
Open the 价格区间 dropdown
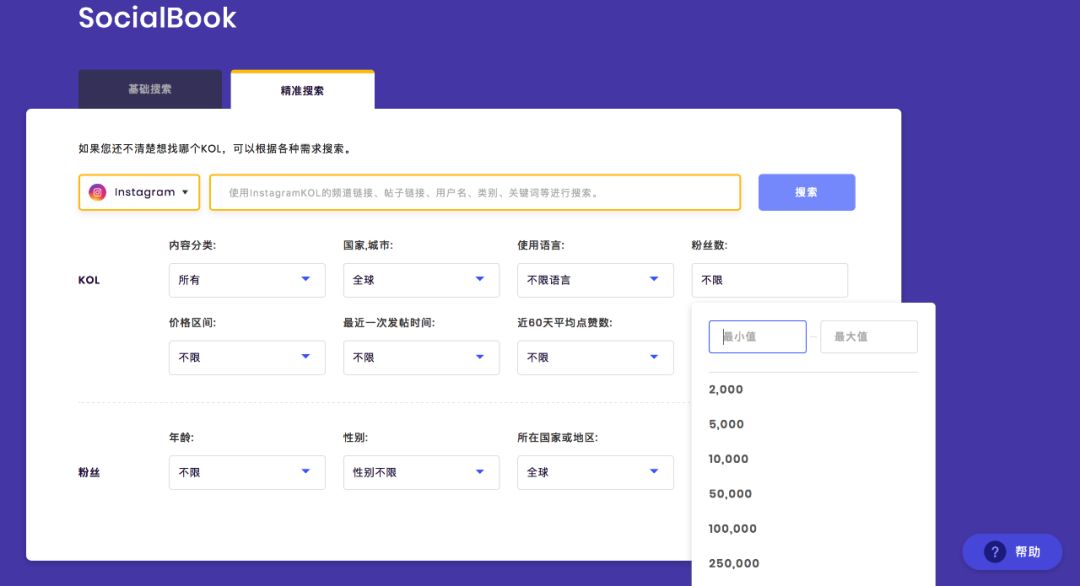click(x=247, y=357)
